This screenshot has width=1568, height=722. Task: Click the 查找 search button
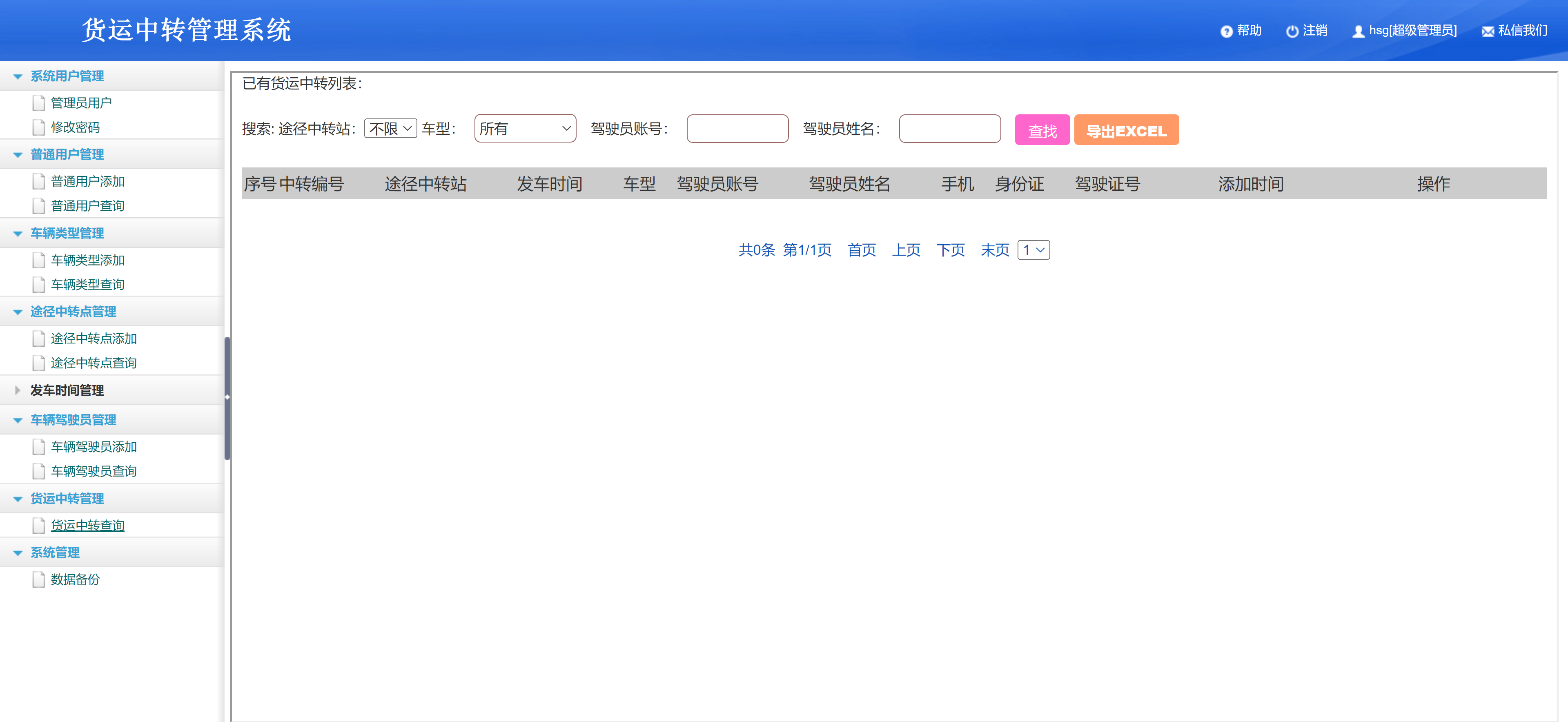point(1042,130)
